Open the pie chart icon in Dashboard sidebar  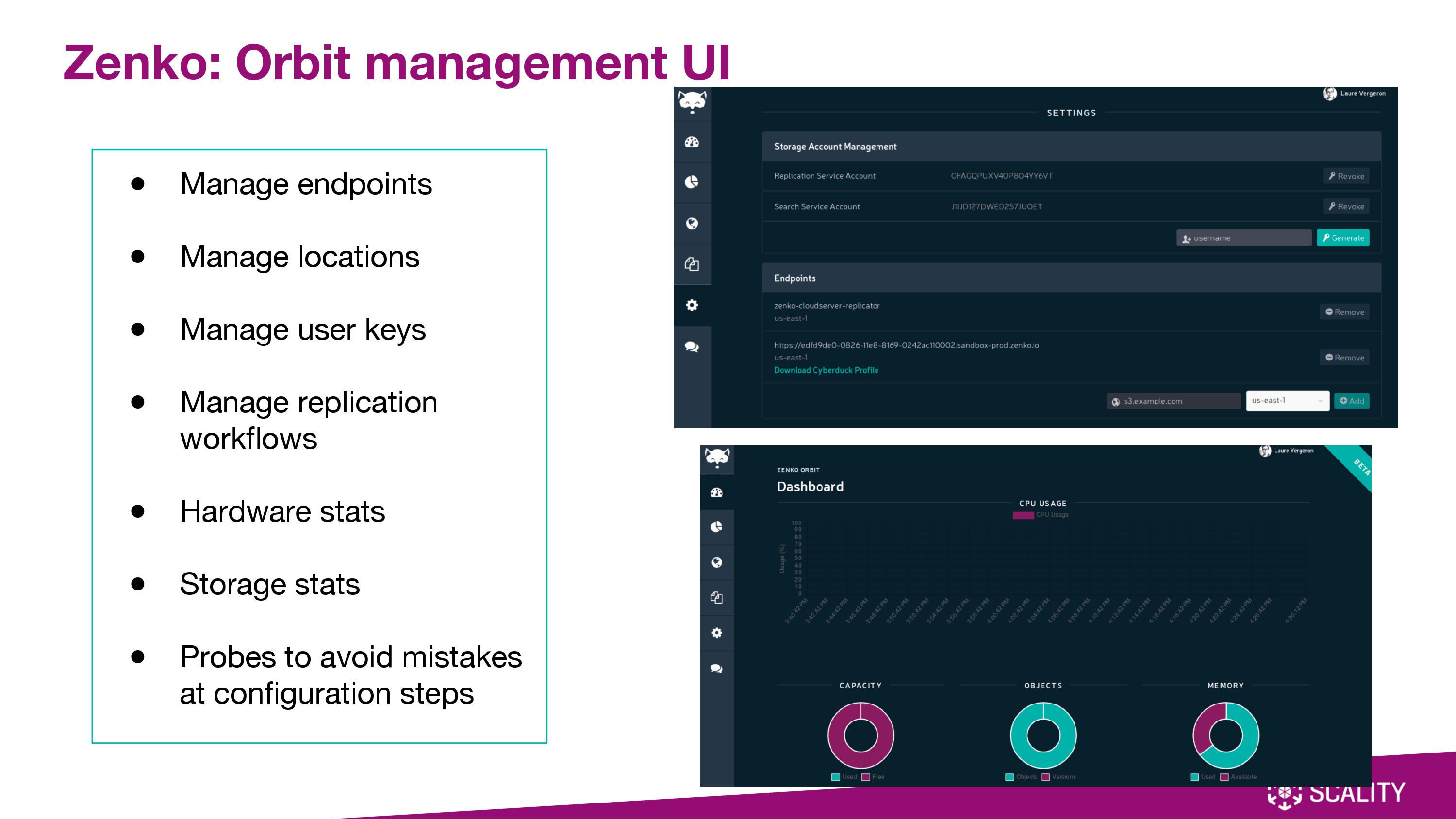717,527
